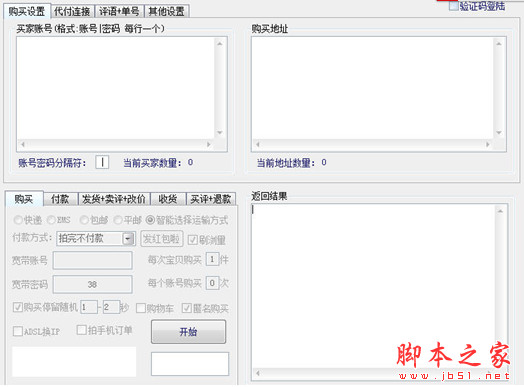Toggle the 刷浏览量 checkbox

(192, 240)
